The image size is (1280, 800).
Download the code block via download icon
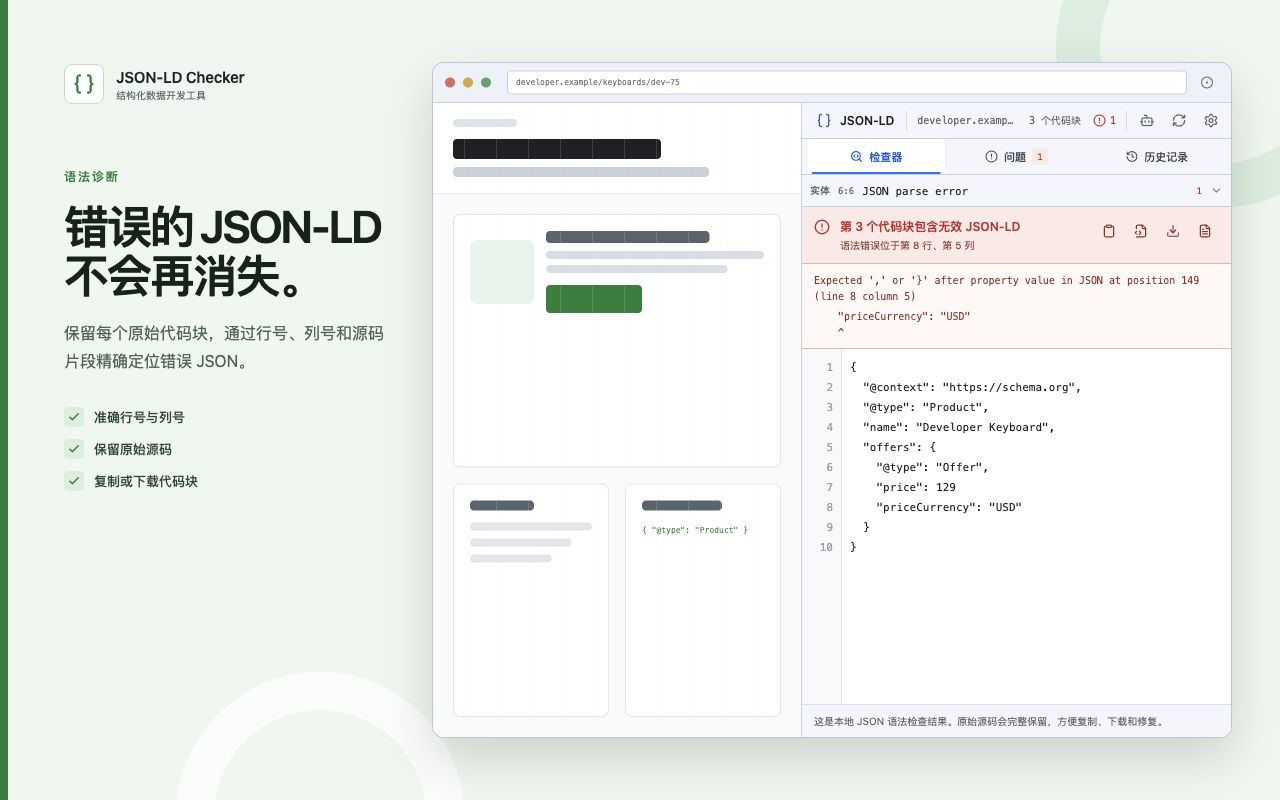1173,231
